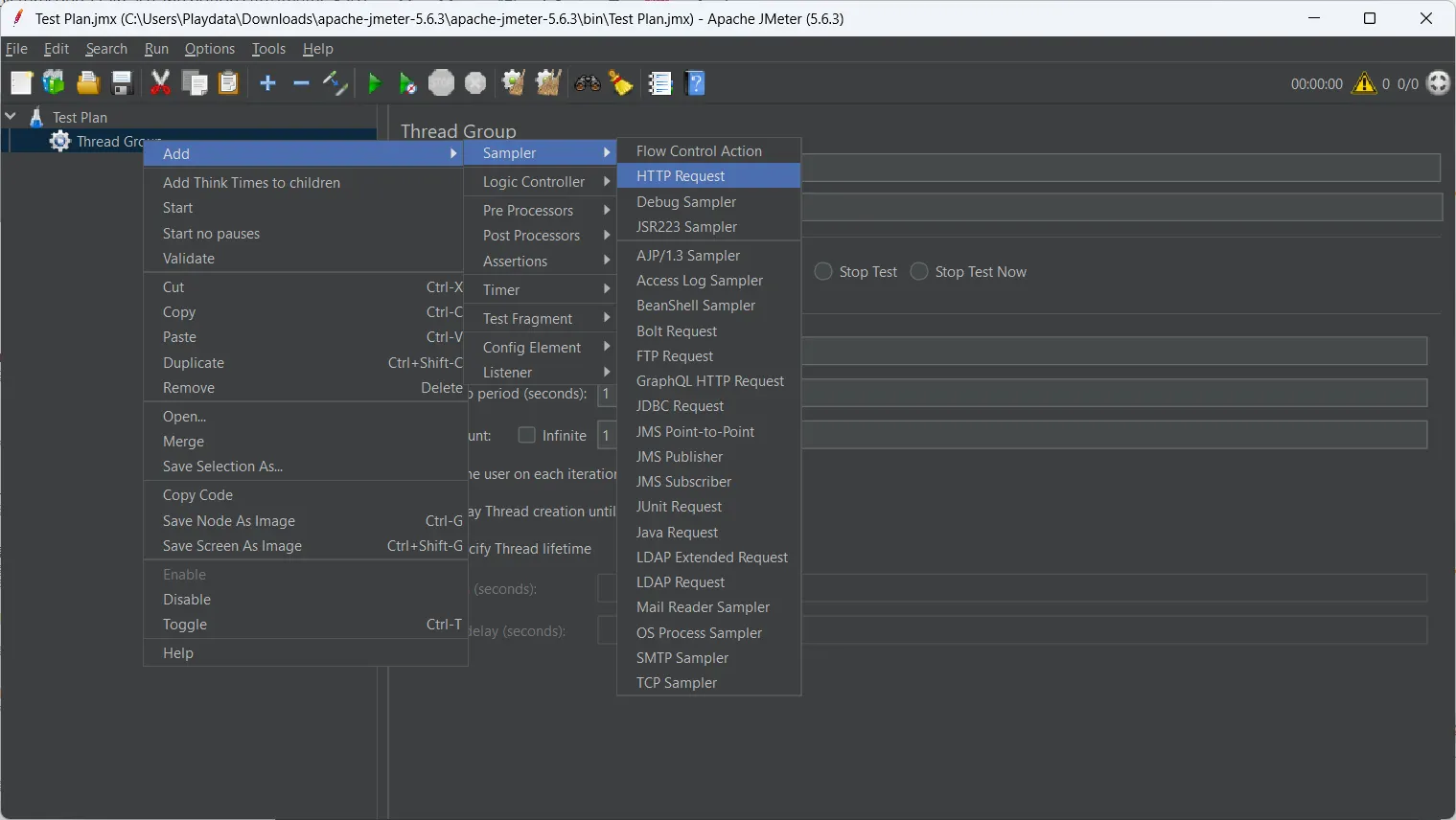Click the Thread Group comments input field

(1121, 207)
